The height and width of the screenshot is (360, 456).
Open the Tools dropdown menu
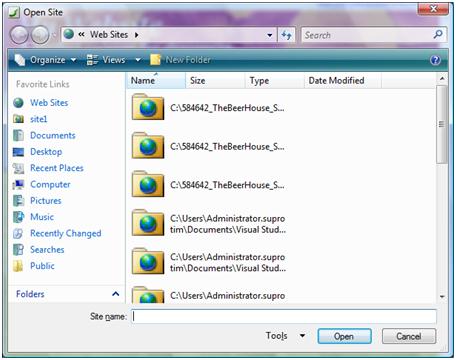pos(285,336)
